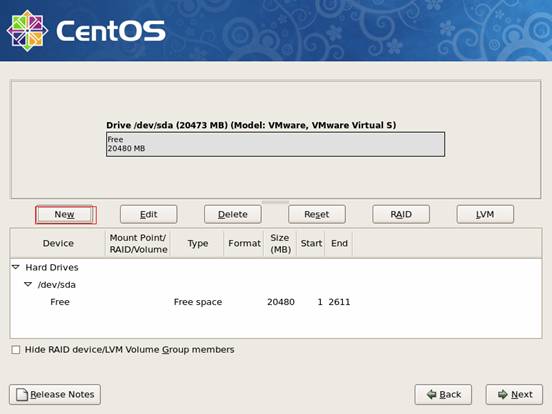Click the Back arrow icon

coord(431,394)
